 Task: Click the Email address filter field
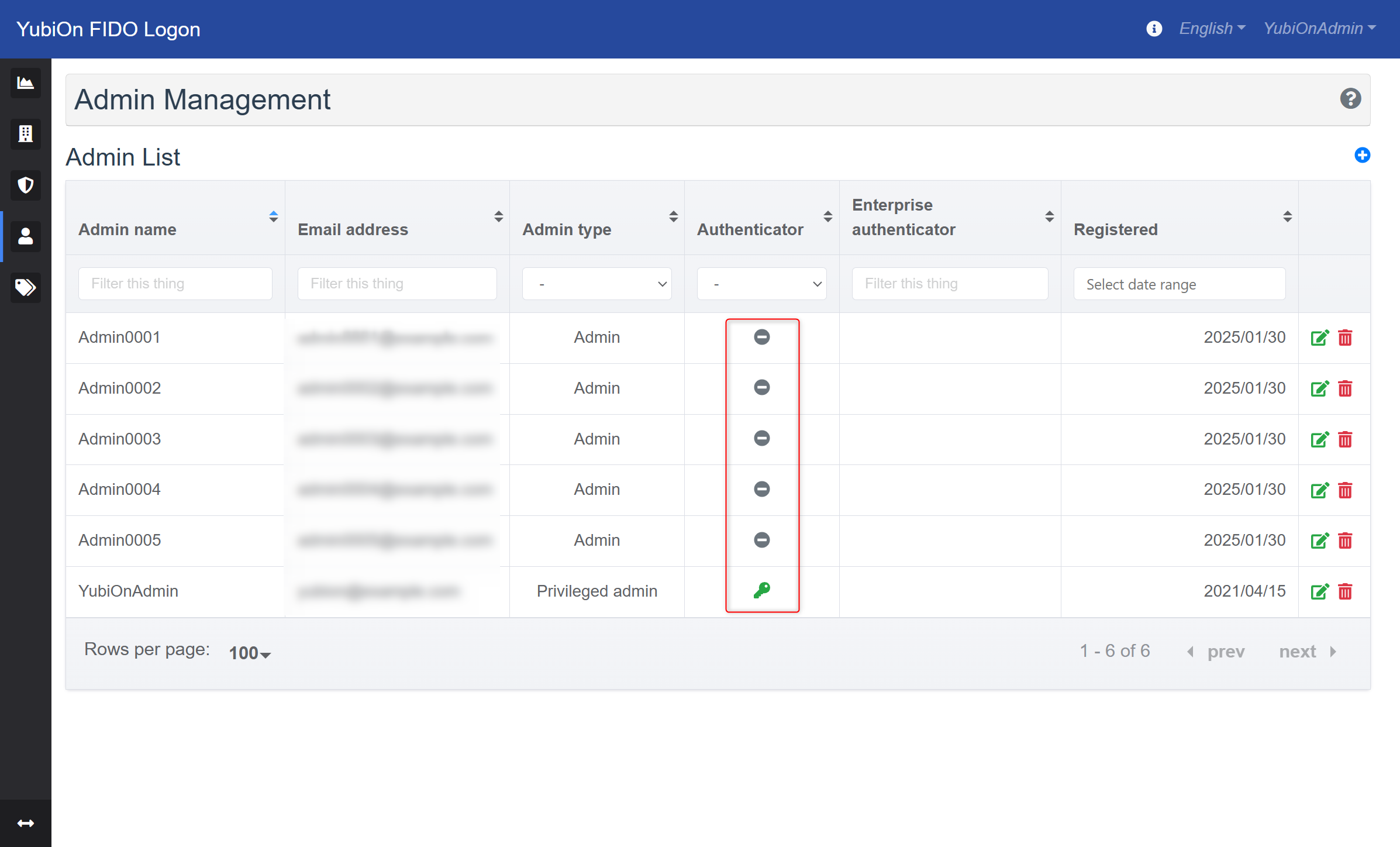tap(397, 284)
